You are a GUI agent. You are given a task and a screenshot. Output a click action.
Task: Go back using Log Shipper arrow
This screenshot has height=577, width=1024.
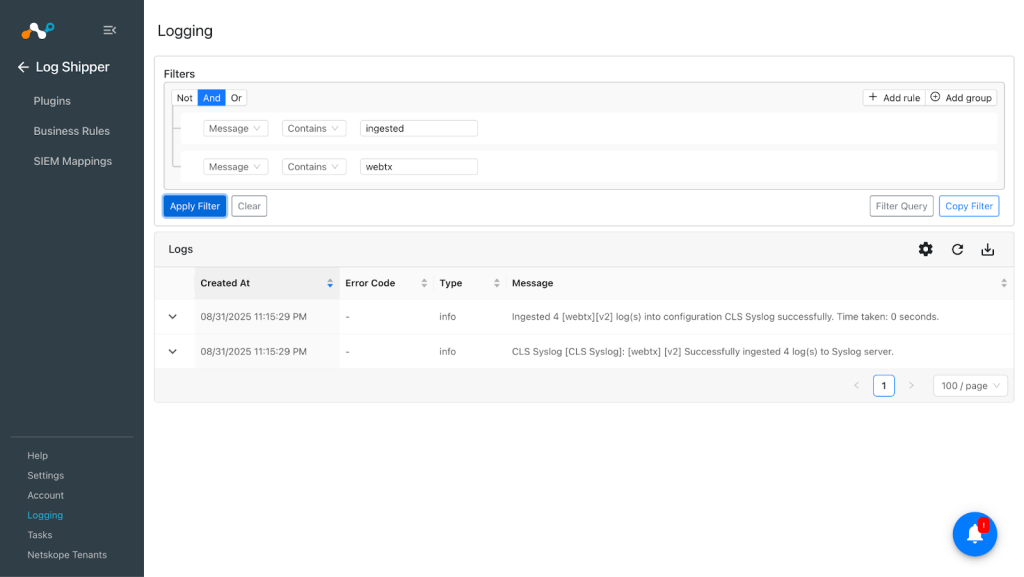[23, 67]
